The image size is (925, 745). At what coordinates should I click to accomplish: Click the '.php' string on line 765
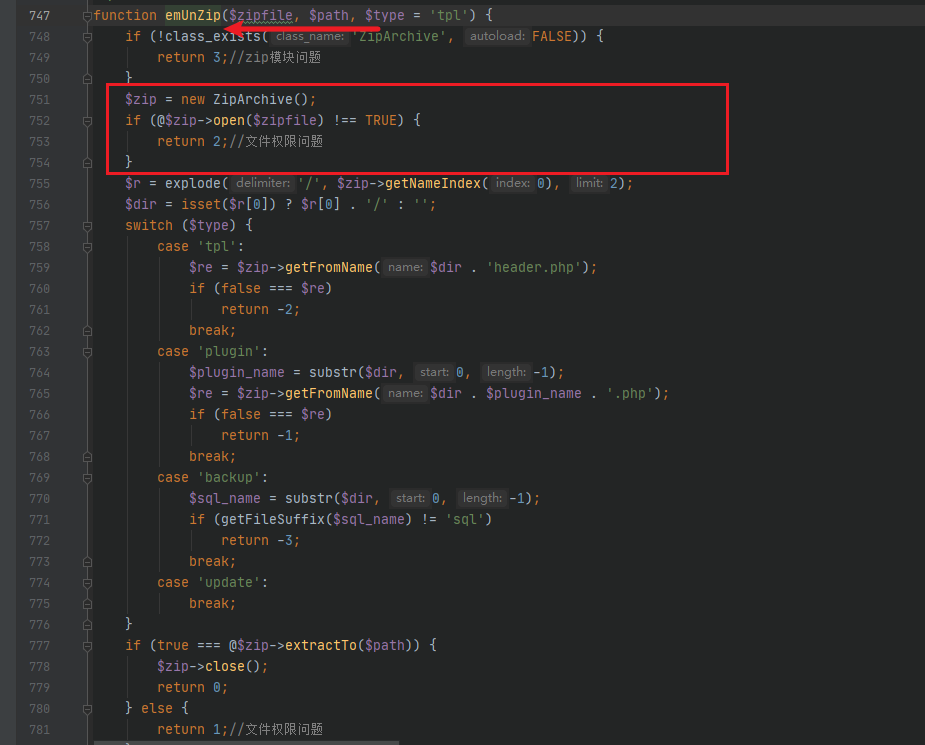pos(629,394)
